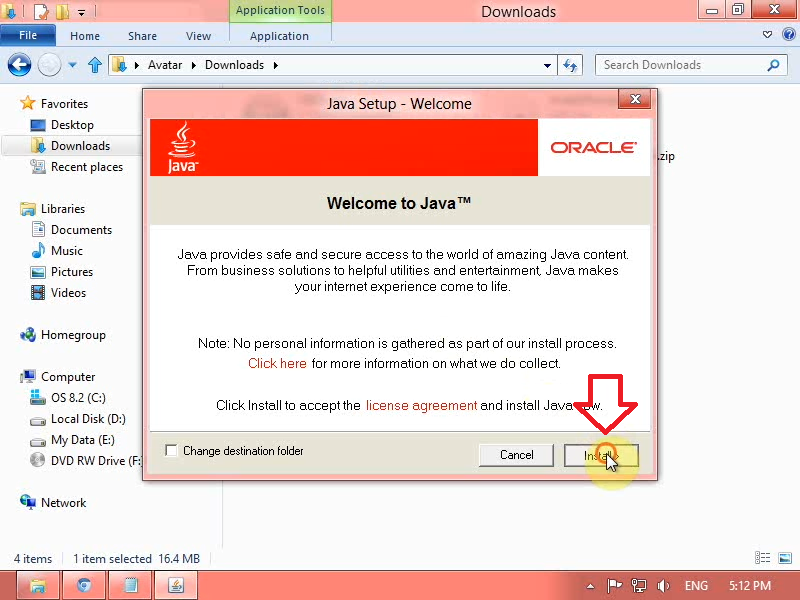Click the ENG language indicator
The image size is (800, 600).
click(696, 585)
